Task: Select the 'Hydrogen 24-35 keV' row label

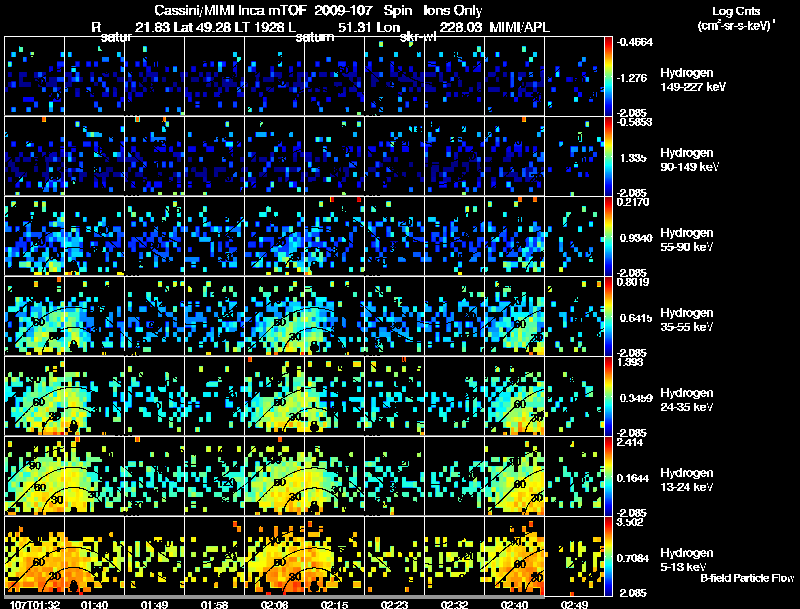Action: [687, 400]
